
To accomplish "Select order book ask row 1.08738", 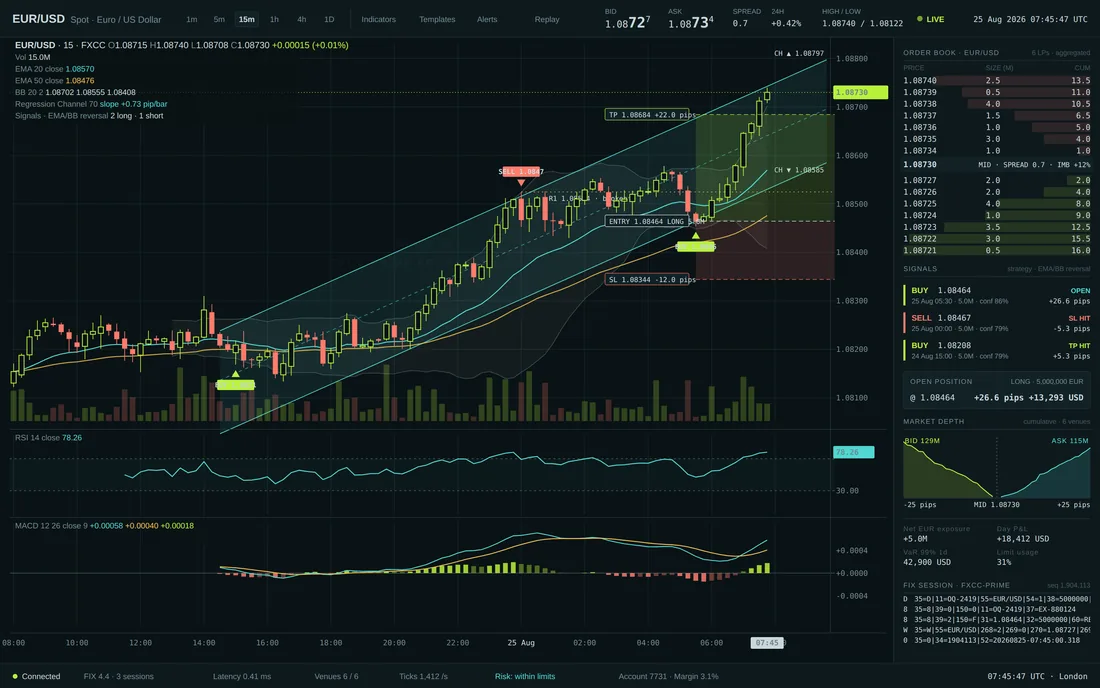I will point(996,104).
